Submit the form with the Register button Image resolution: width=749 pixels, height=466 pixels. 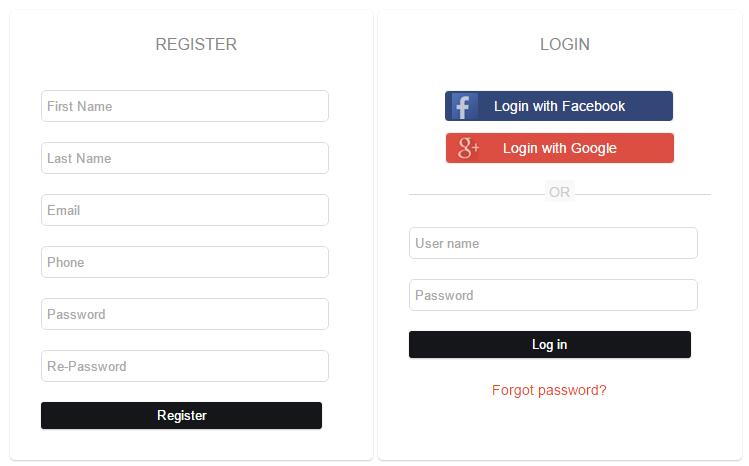tap(182, 415)
